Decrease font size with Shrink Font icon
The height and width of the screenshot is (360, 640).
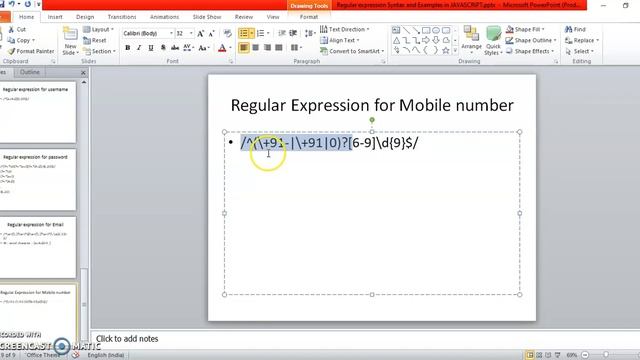pyautogui.click(x=211, y=33)
